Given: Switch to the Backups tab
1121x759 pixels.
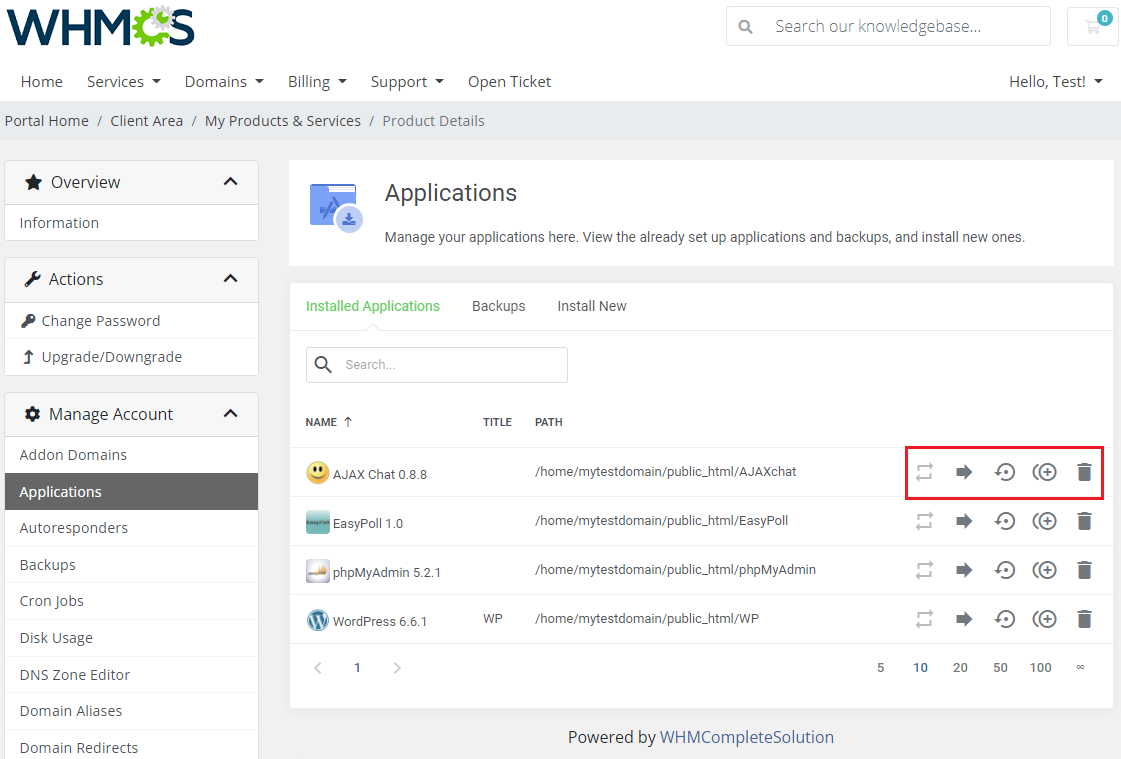Looking at the screenshot, I should [x=498, y=306].
